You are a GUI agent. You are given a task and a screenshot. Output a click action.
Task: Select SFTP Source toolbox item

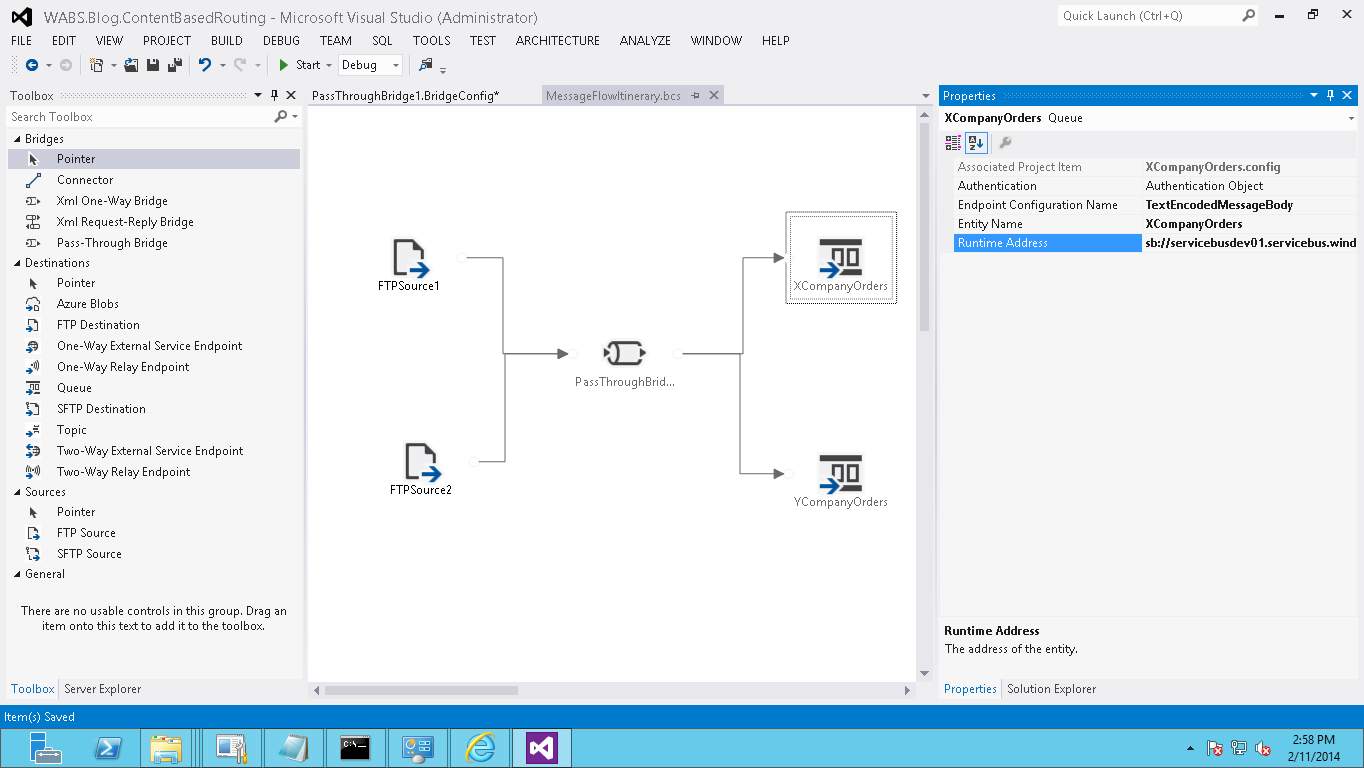89,554
